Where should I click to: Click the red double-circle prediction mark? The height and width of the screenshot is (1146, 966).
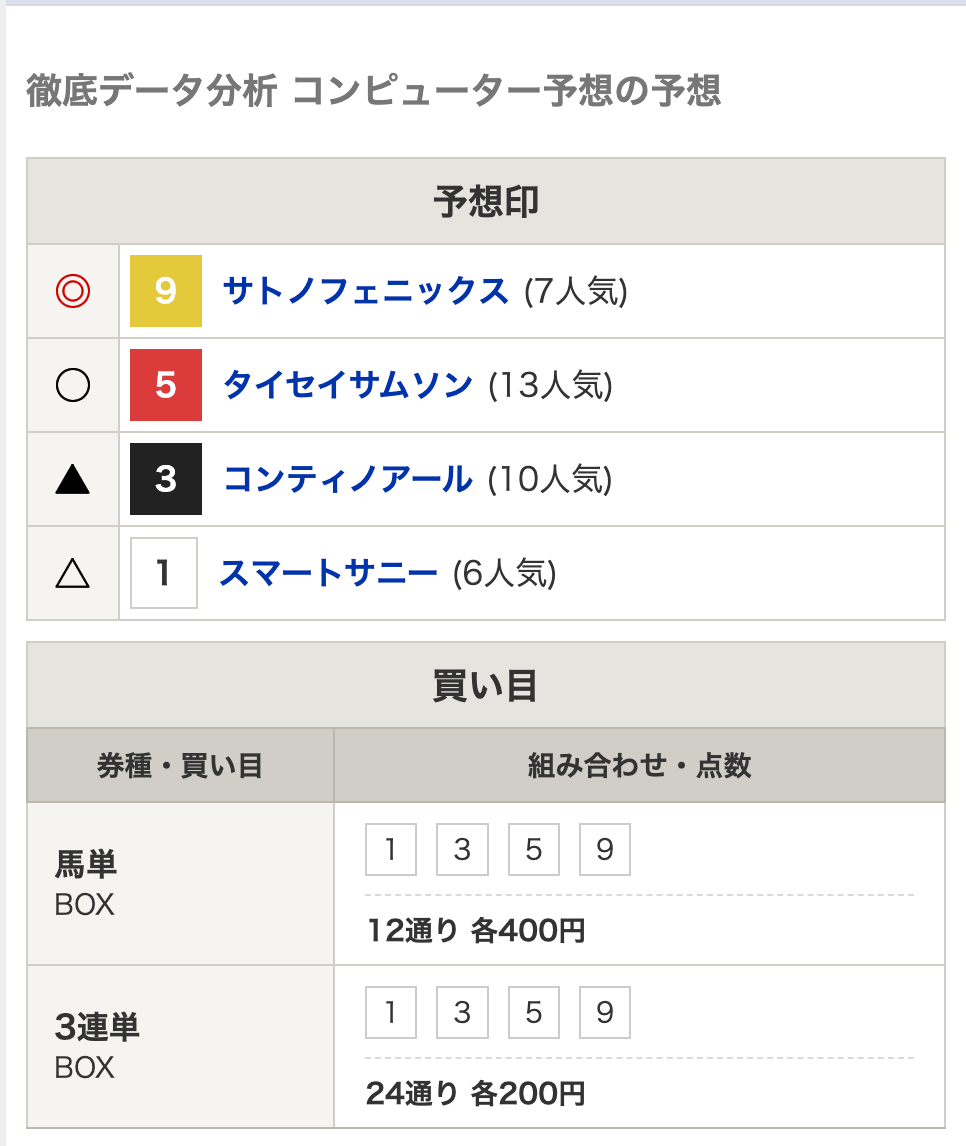73,291
